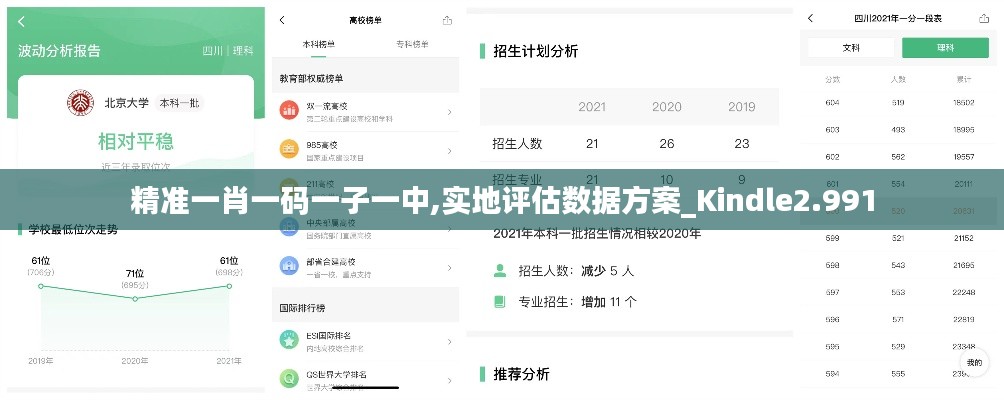This screenshot has height=400, width=1004.
Task: Tap score 596 row
Action: coord(898,319)
